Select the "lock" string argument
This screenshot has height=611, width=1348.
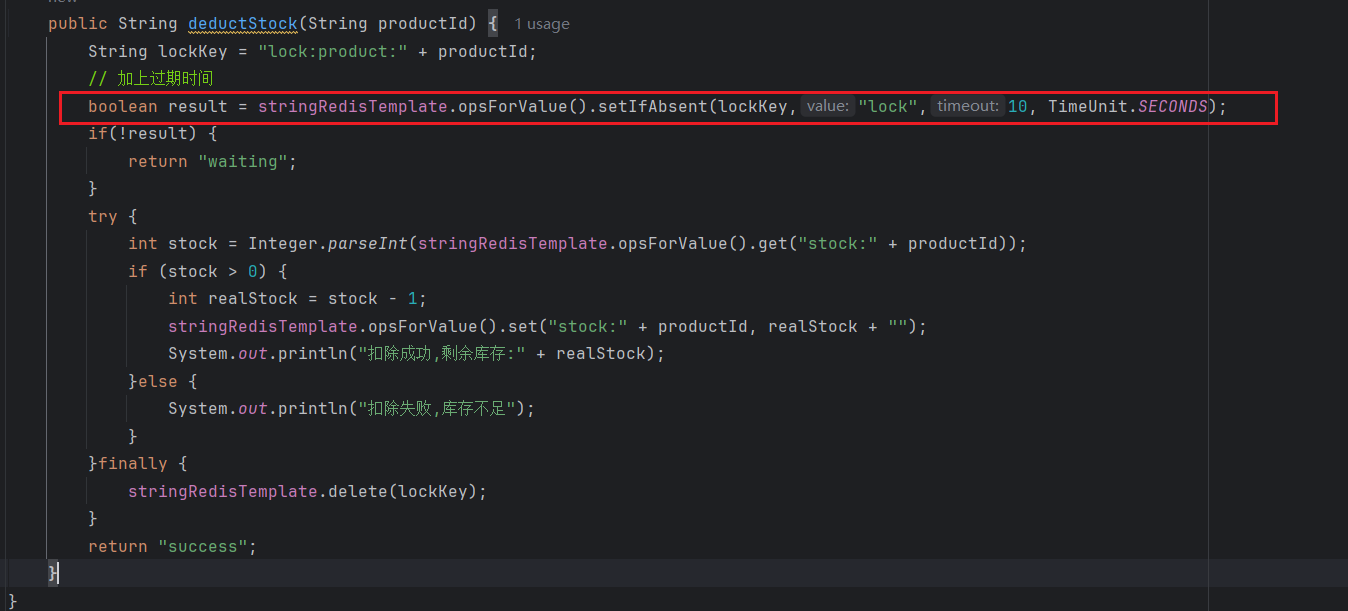click(888, 106)
